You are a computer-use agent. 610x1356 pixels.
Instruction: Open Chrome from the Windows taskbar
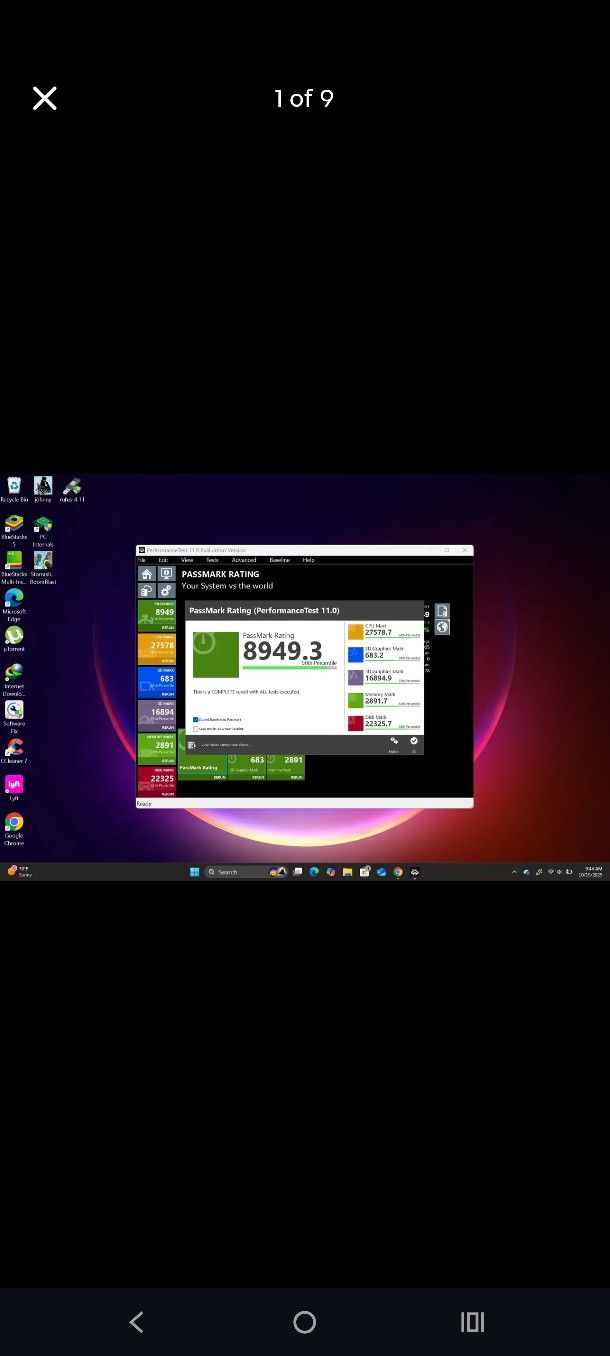(398, 872)
